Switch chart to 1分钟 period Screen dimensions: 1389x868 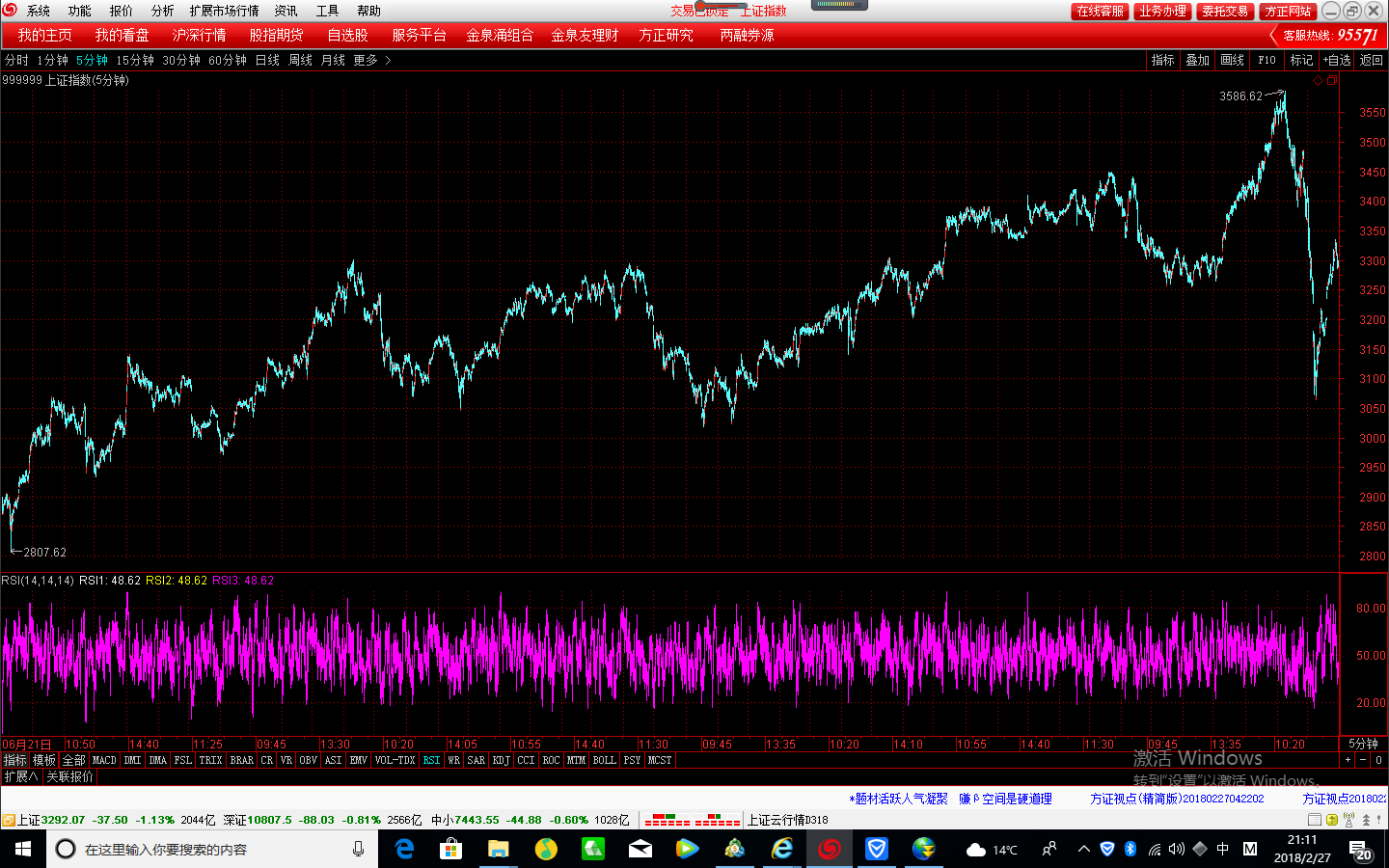[x=52, y=60]
